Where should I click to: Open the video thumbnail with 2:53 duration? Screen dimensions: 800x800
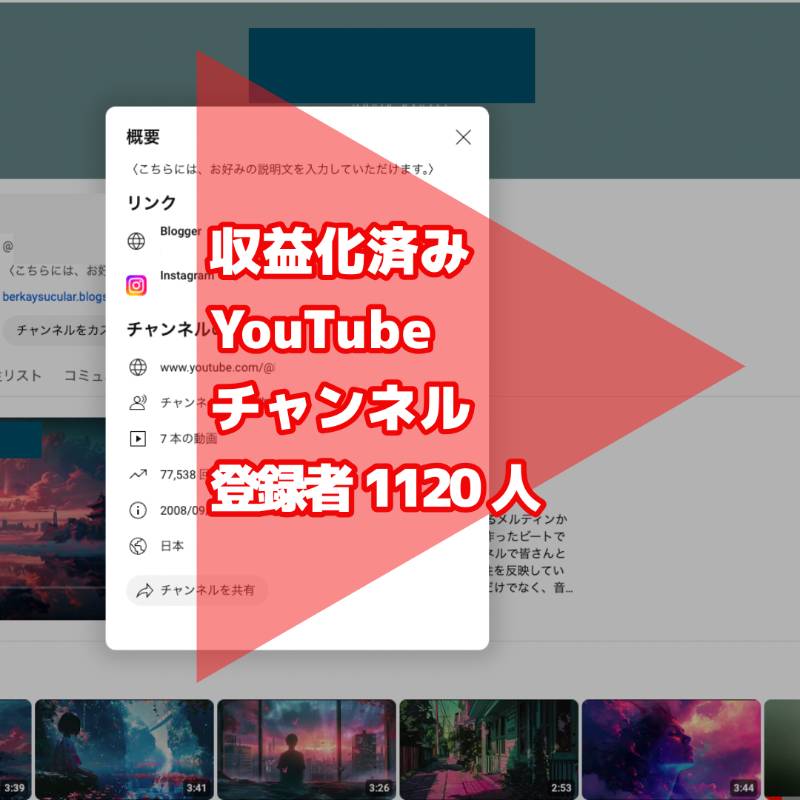(489, 748)
